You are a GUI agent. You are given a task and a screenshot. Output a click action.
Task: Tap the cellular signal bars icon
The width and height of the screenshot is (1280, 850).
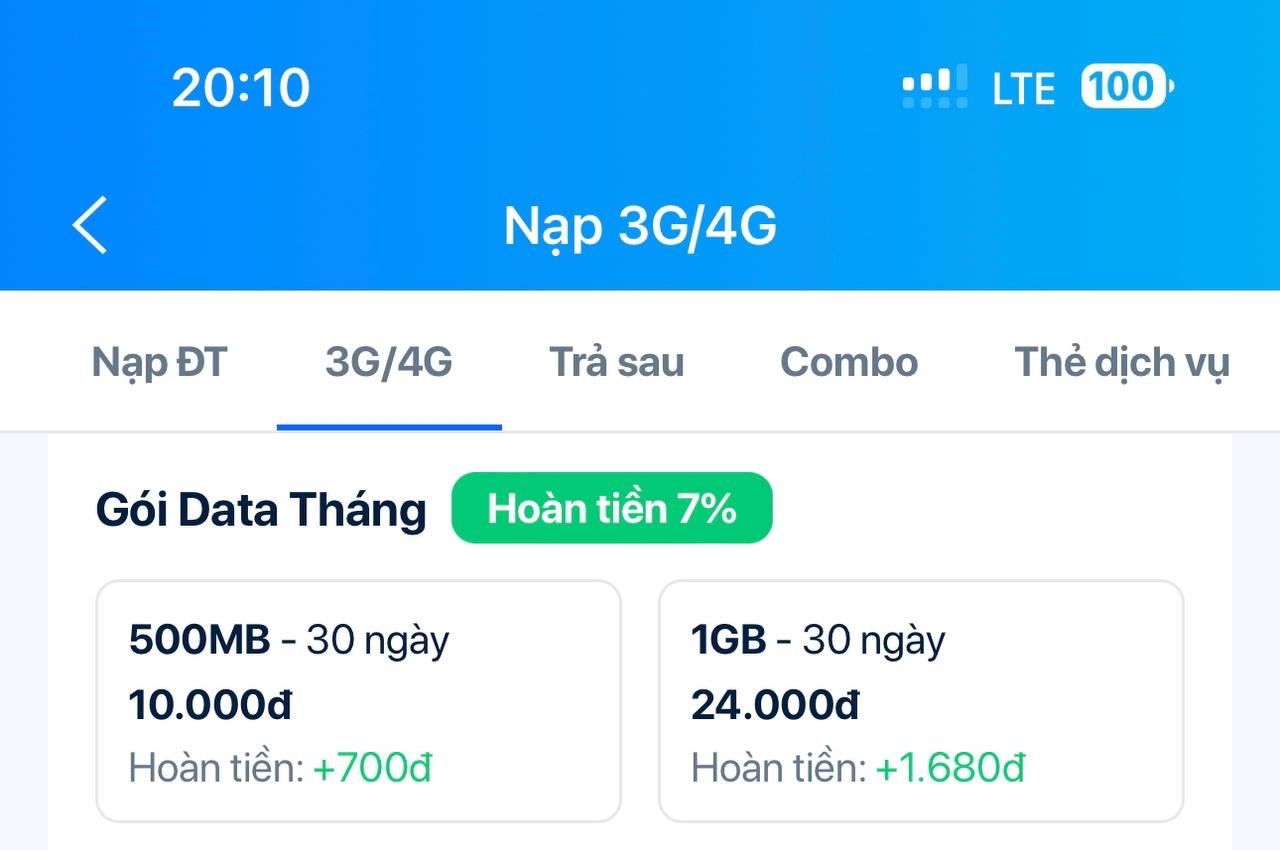click(935, 87)
